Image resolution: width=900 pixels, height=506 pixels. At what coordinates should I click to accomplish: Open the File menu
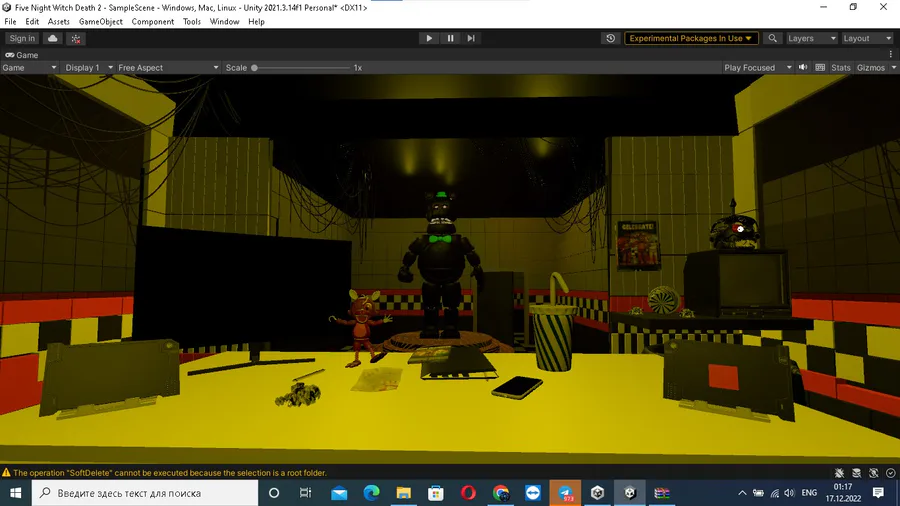click(x=10, y=22)
